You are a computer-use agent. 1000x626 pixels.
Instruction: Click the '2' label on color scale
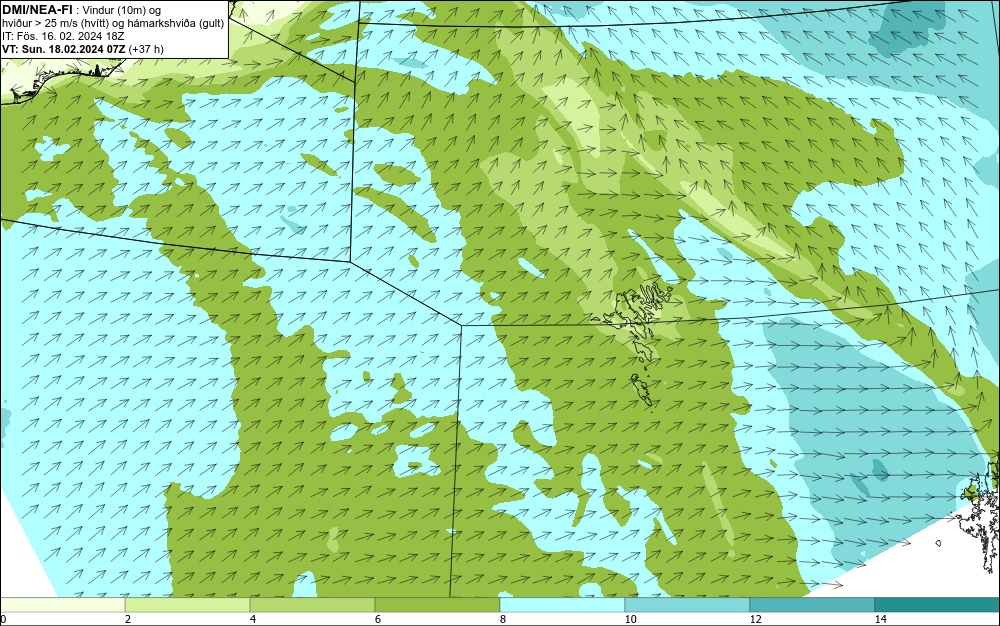click(x=128, y=620)
